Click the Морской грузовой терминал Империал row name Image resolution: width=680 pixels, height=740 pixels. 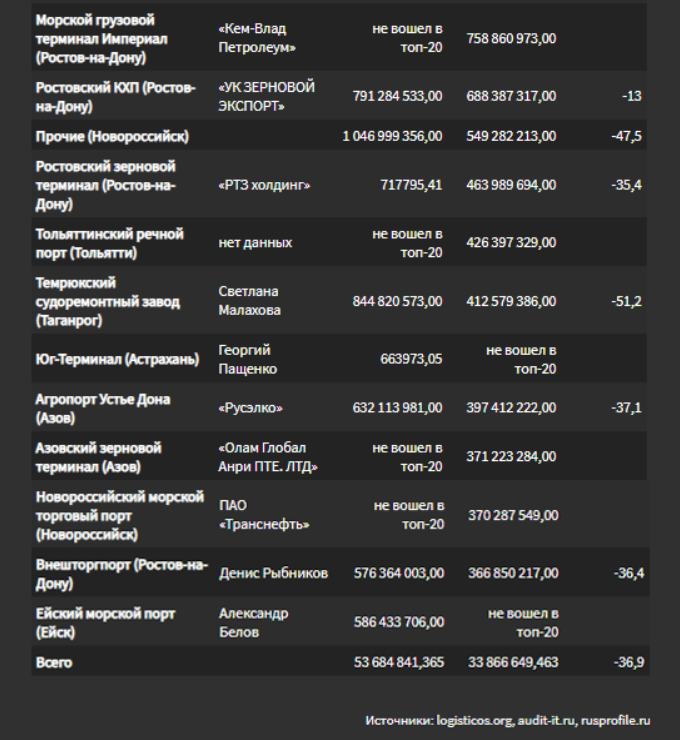pyautogui.click(x=101, y=39)
